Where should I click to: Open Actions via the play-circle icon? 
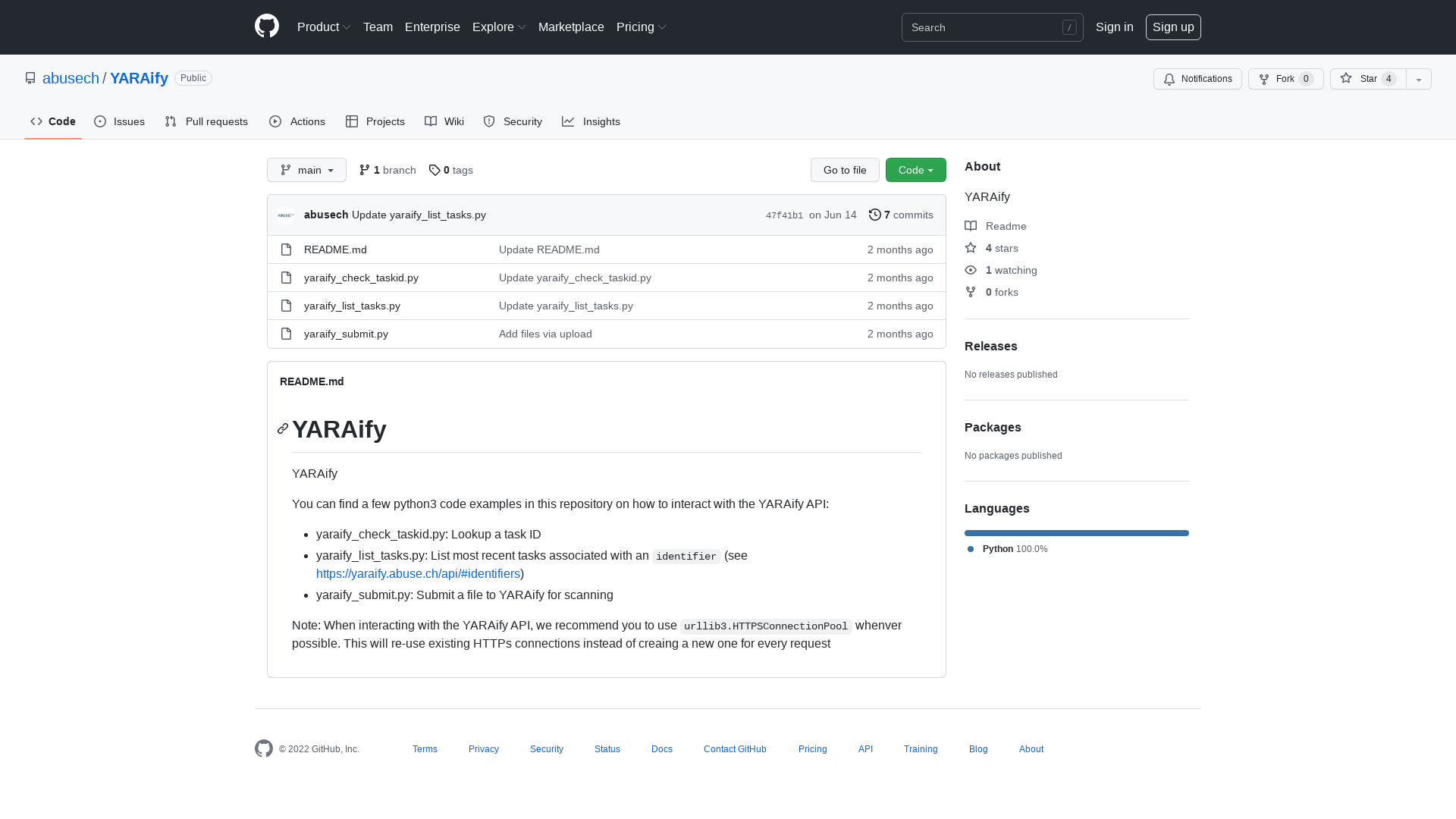[x=276, y=121]
